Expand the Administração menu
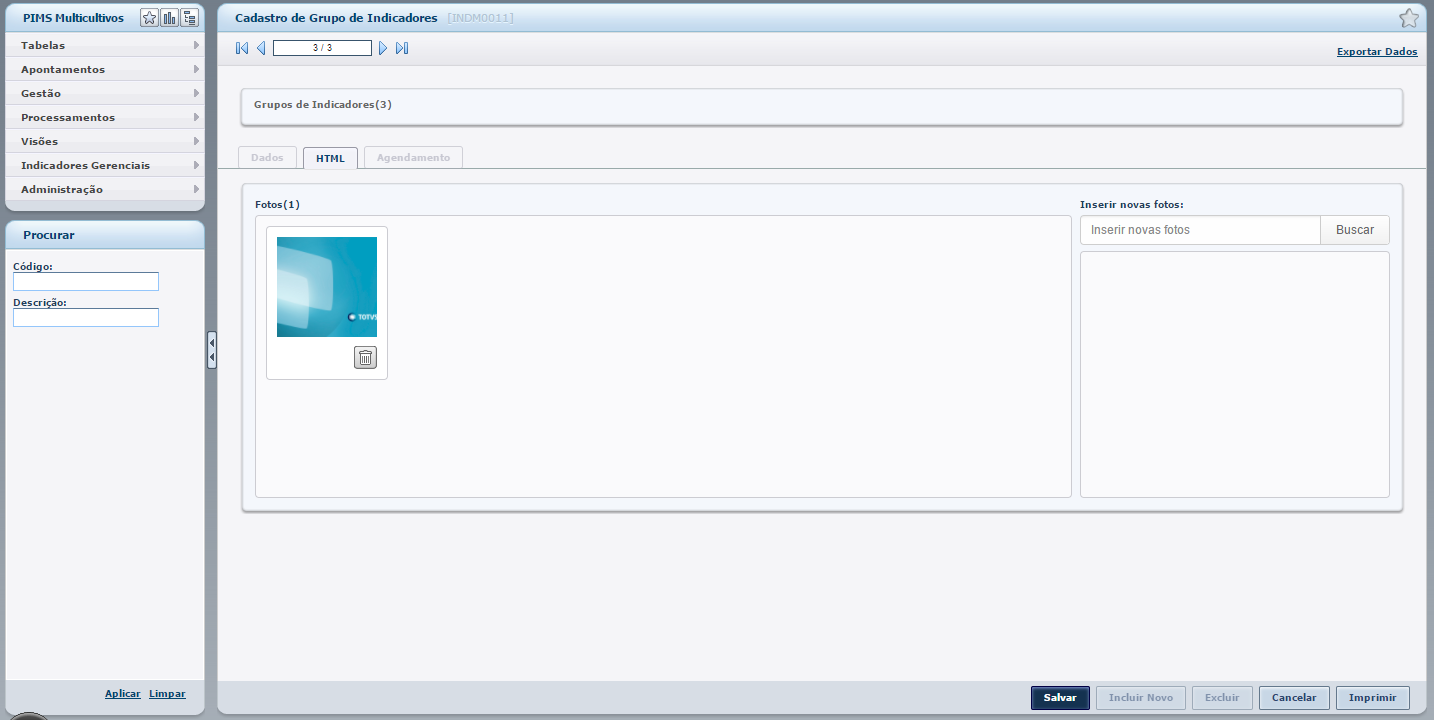The image size is (1434, 720). tap(105, 189)
